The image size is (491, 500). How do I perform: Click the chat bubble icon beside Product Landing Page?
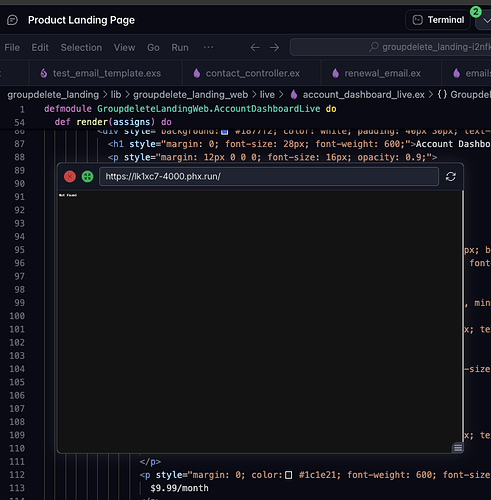pos(12,20)
